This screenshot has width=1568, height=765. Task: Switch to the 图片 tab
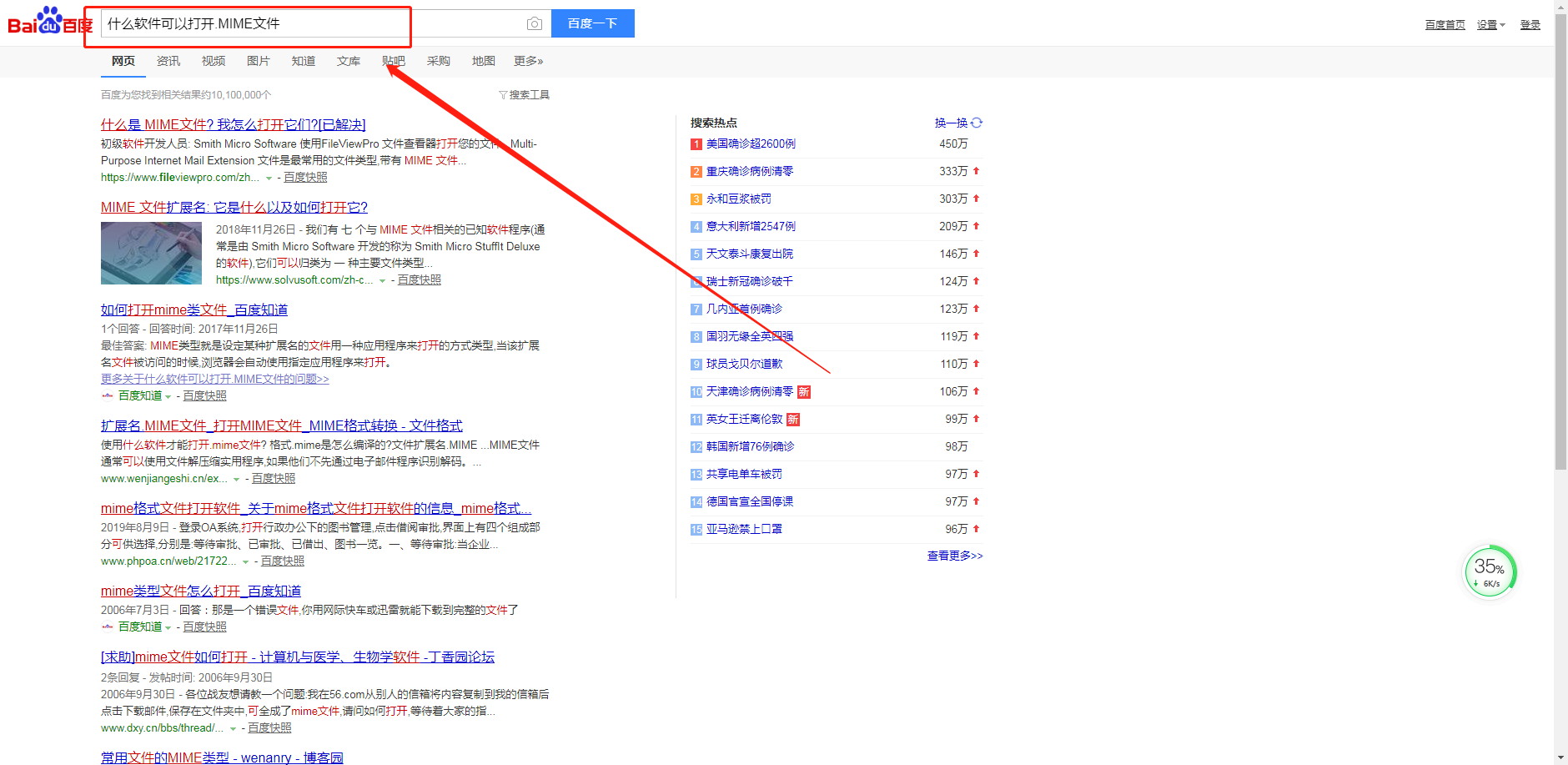click(x=258, y=61)
